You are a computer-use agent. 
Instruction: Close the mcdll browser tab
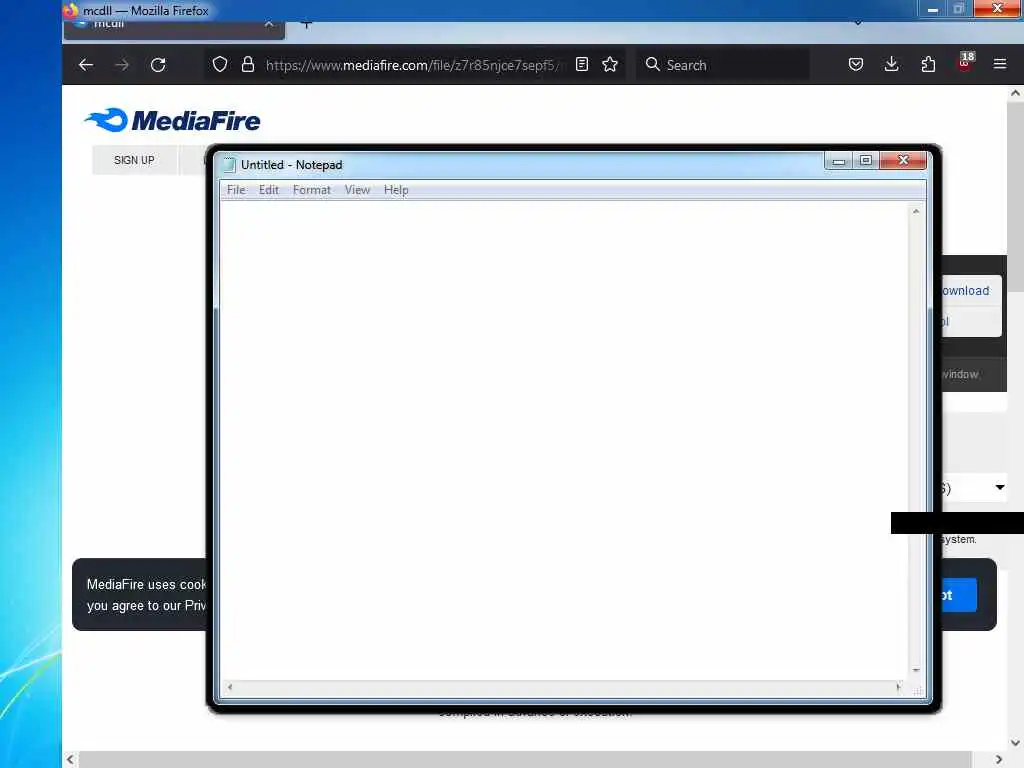click(x=269, y=24)
